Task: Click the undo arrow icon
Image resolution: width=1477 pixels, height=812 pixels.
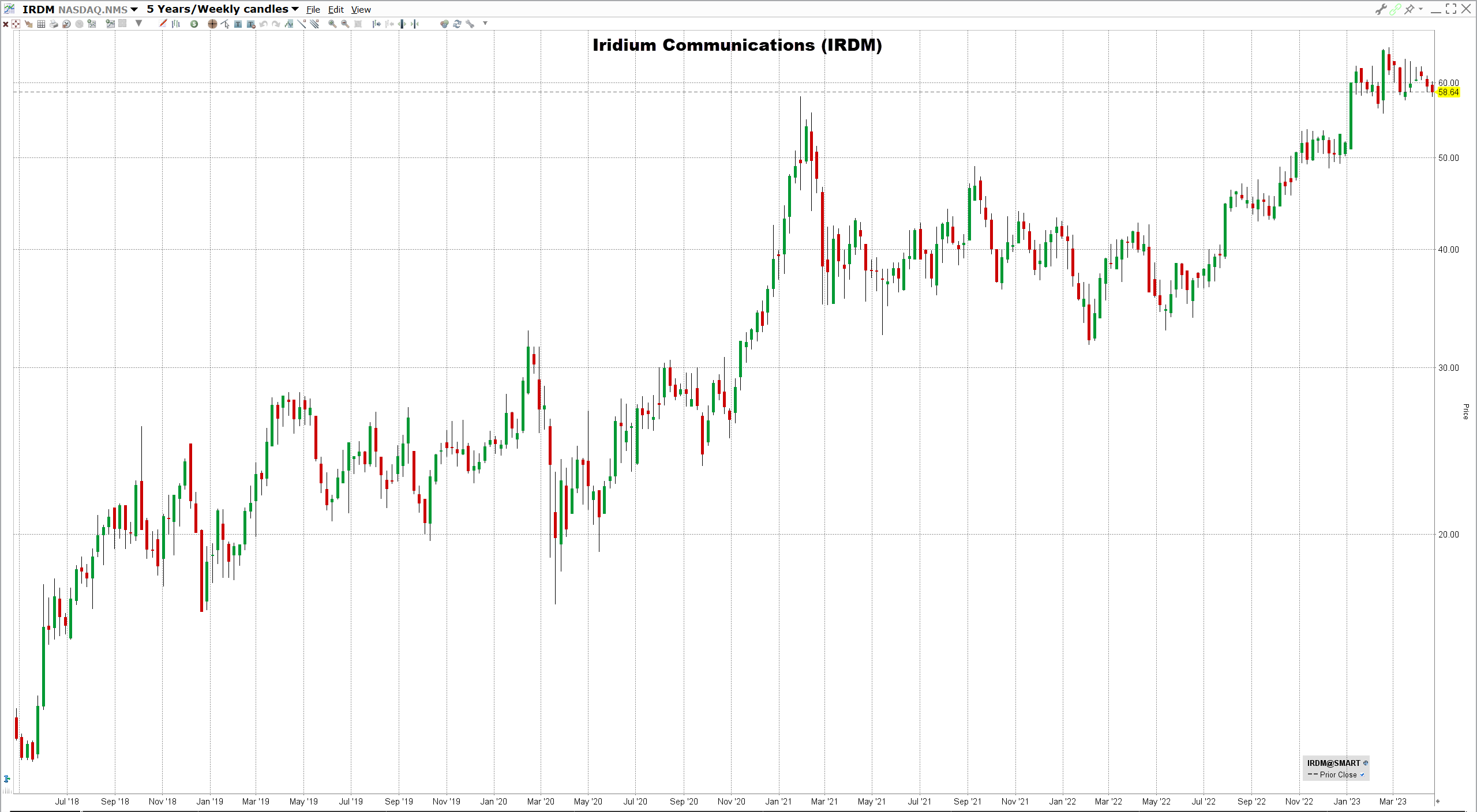Action: click(263, 24)
